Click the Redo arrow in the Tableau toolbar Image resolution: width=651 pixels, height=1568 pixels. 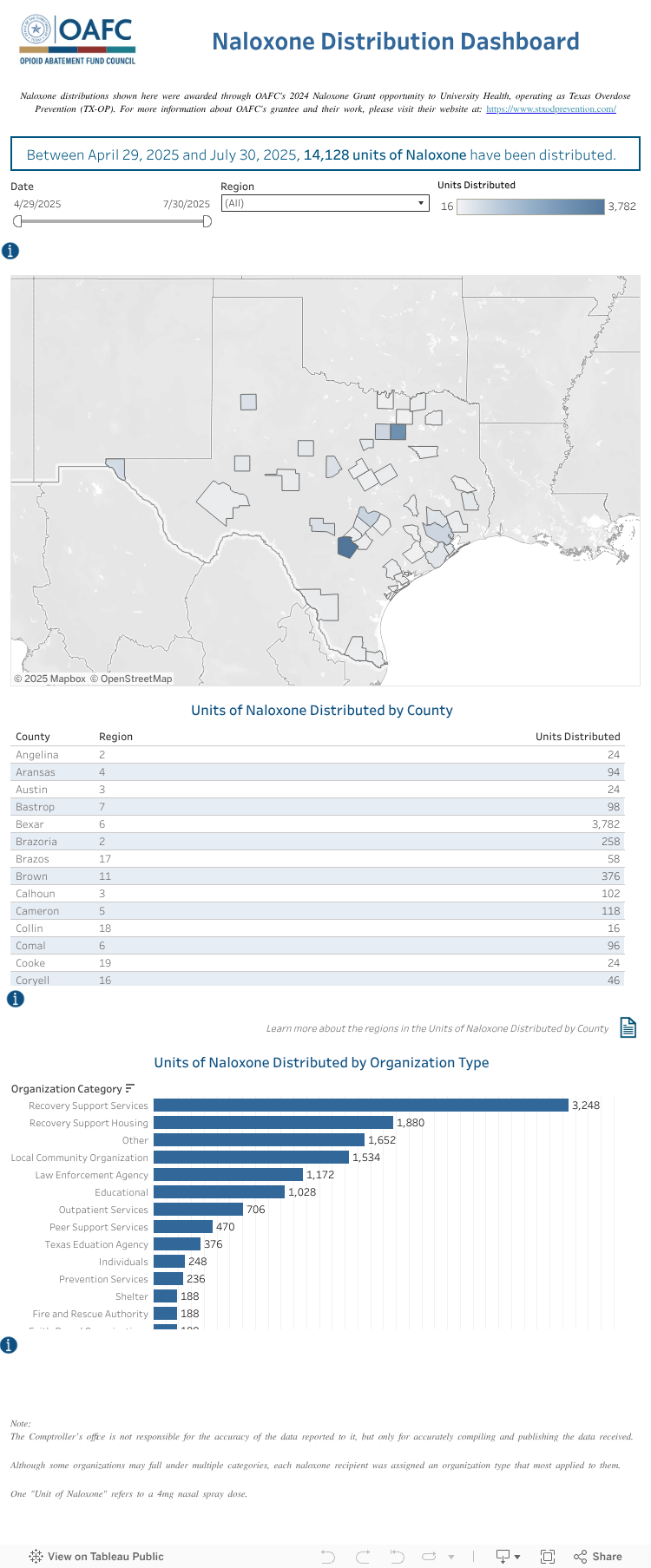pos(363,1556)
